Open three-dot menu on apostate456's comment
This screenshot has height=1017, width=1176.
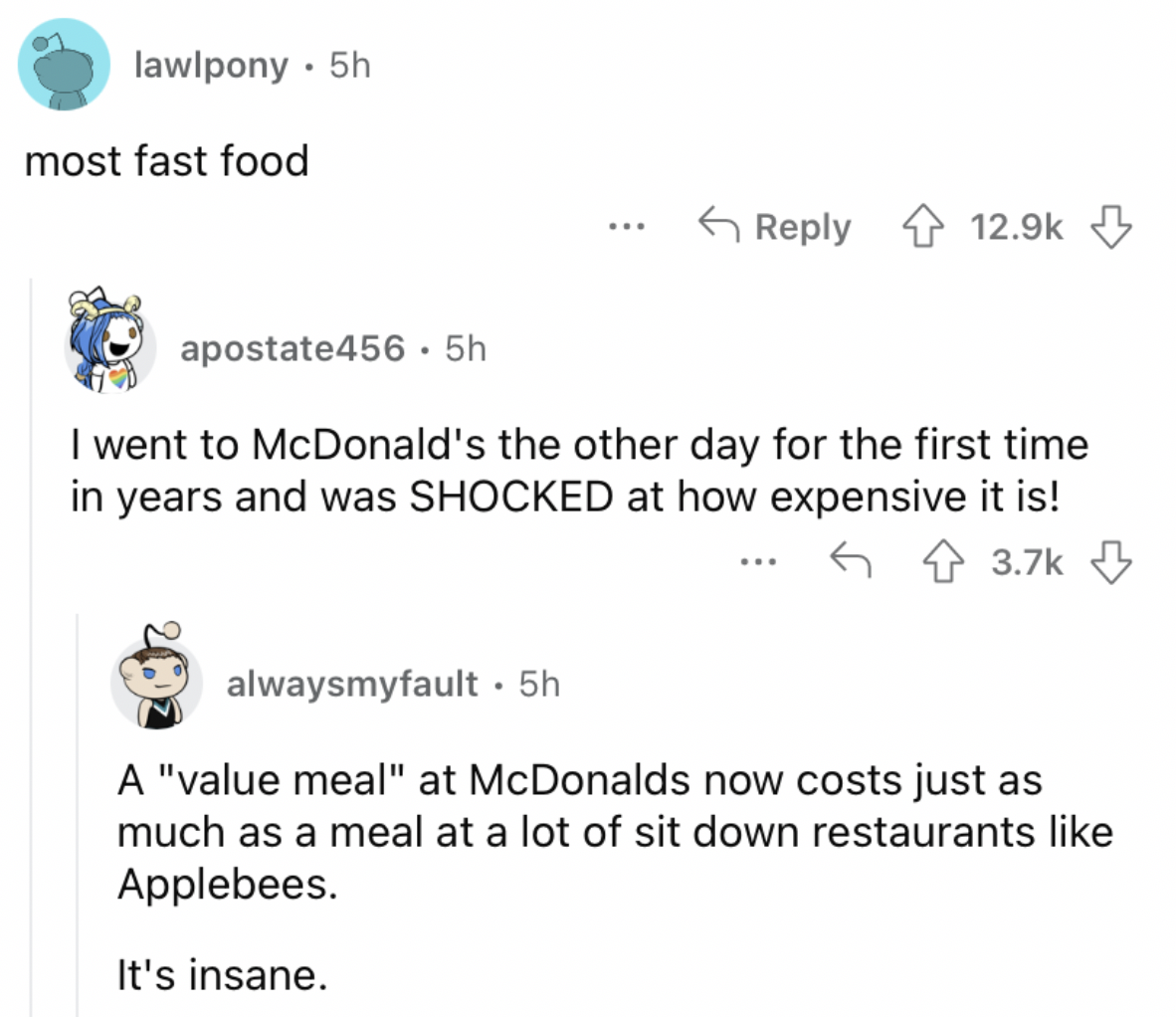pyautogui.click(x=758, y=561)
